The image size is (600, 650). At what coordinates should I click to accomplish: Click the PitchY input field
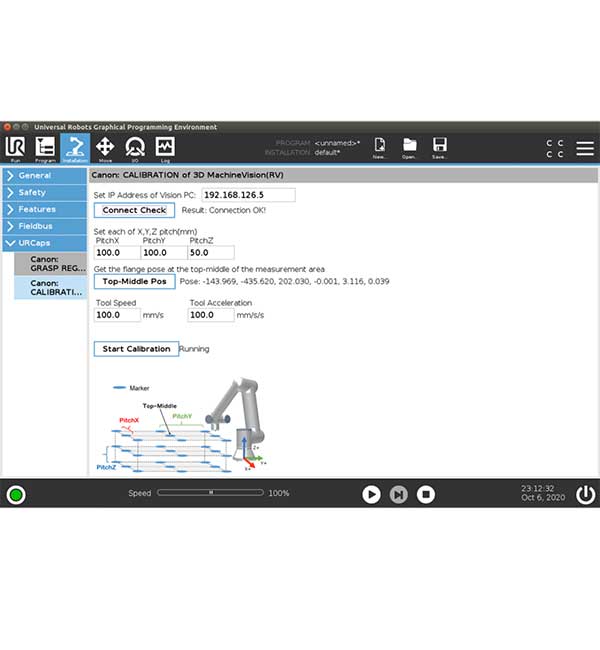[164, 252]
